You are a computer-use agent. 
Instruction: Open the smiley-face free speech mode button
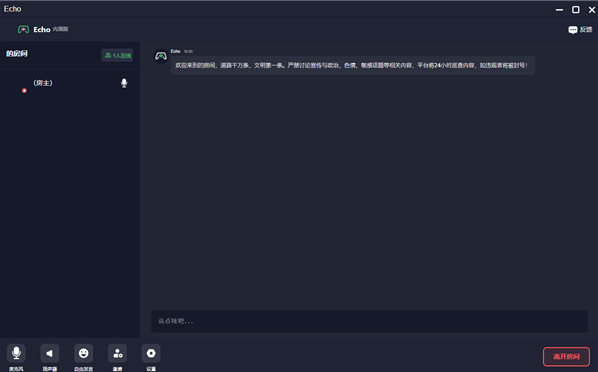coord(84,353)
